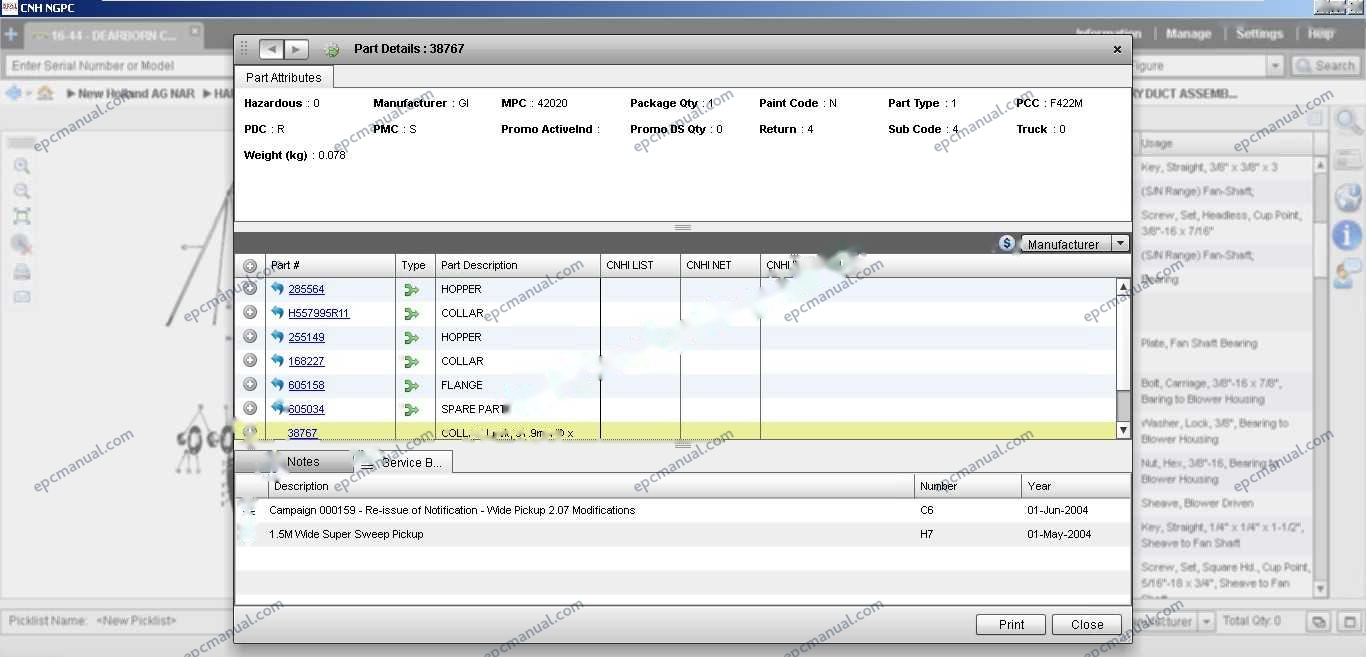Add a new tab with the plus icon
The height and width of the screenshot is (657, 1366).
pyautogui.click(x=11, y=35)
